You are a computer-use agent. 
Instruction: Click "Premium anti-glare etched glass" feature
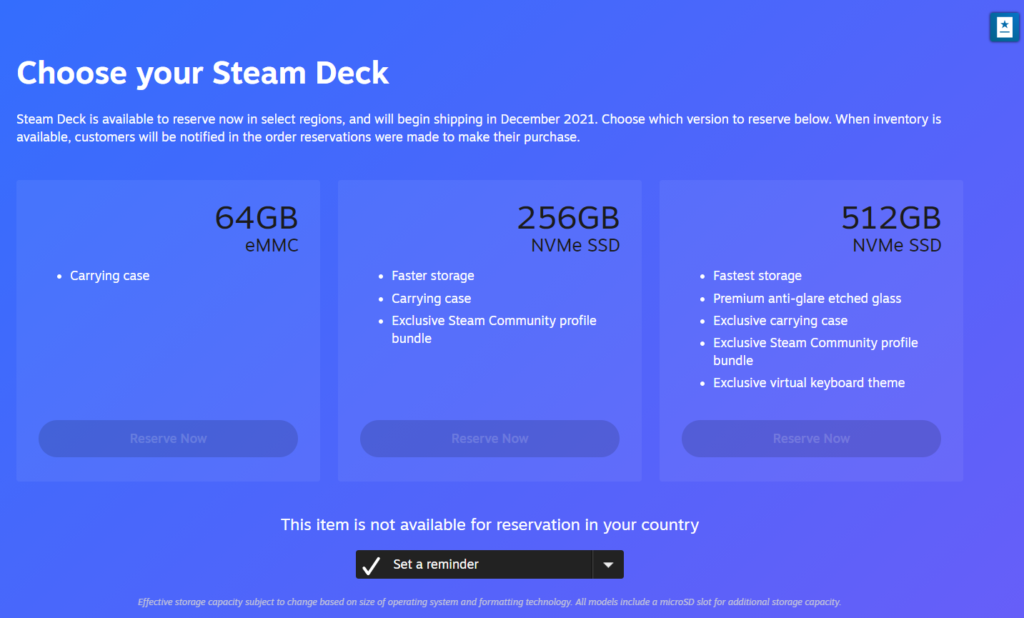(807, 299)
